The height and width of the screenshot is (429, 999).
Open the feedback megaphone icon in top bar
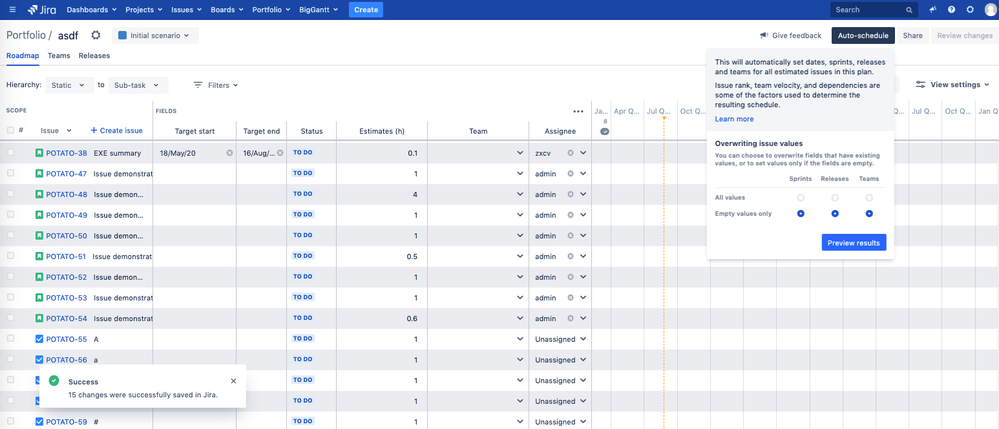click(933, 10)
